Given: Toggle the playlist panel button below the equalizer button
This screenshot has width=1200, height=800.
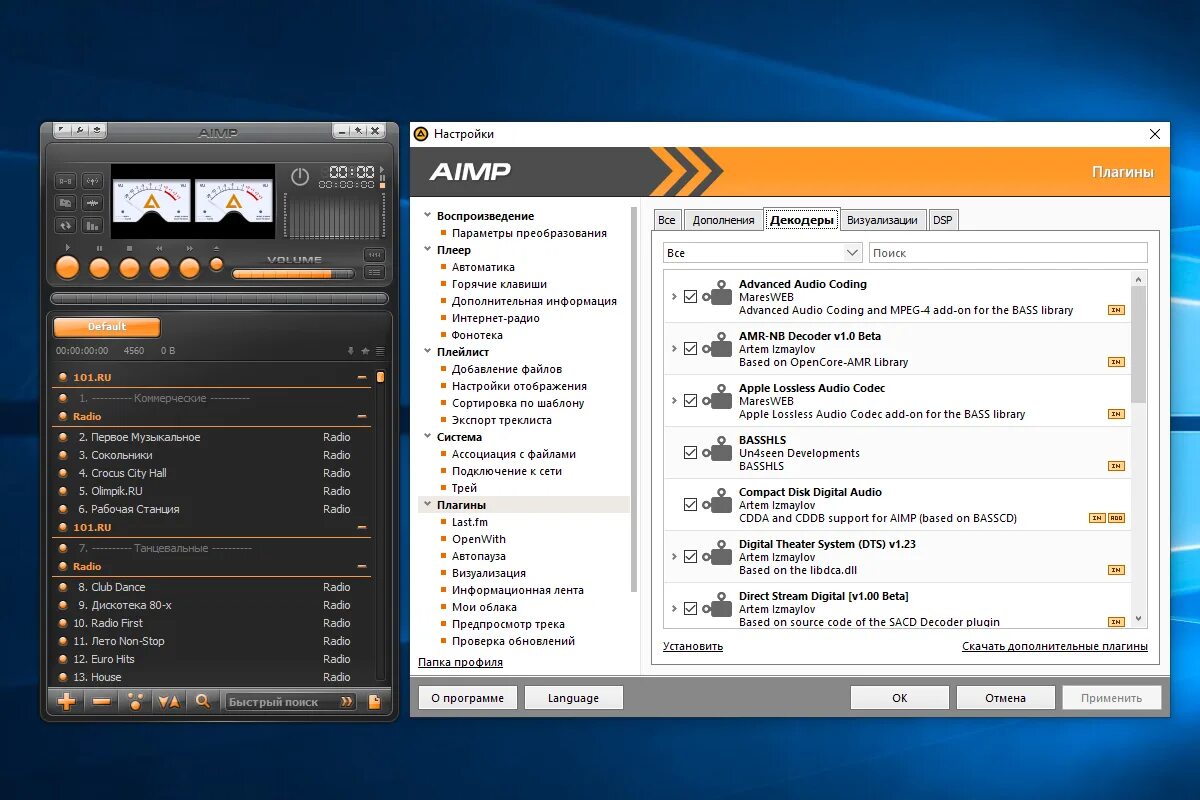Looking at the screenshot, I should [x=374, y=272].
